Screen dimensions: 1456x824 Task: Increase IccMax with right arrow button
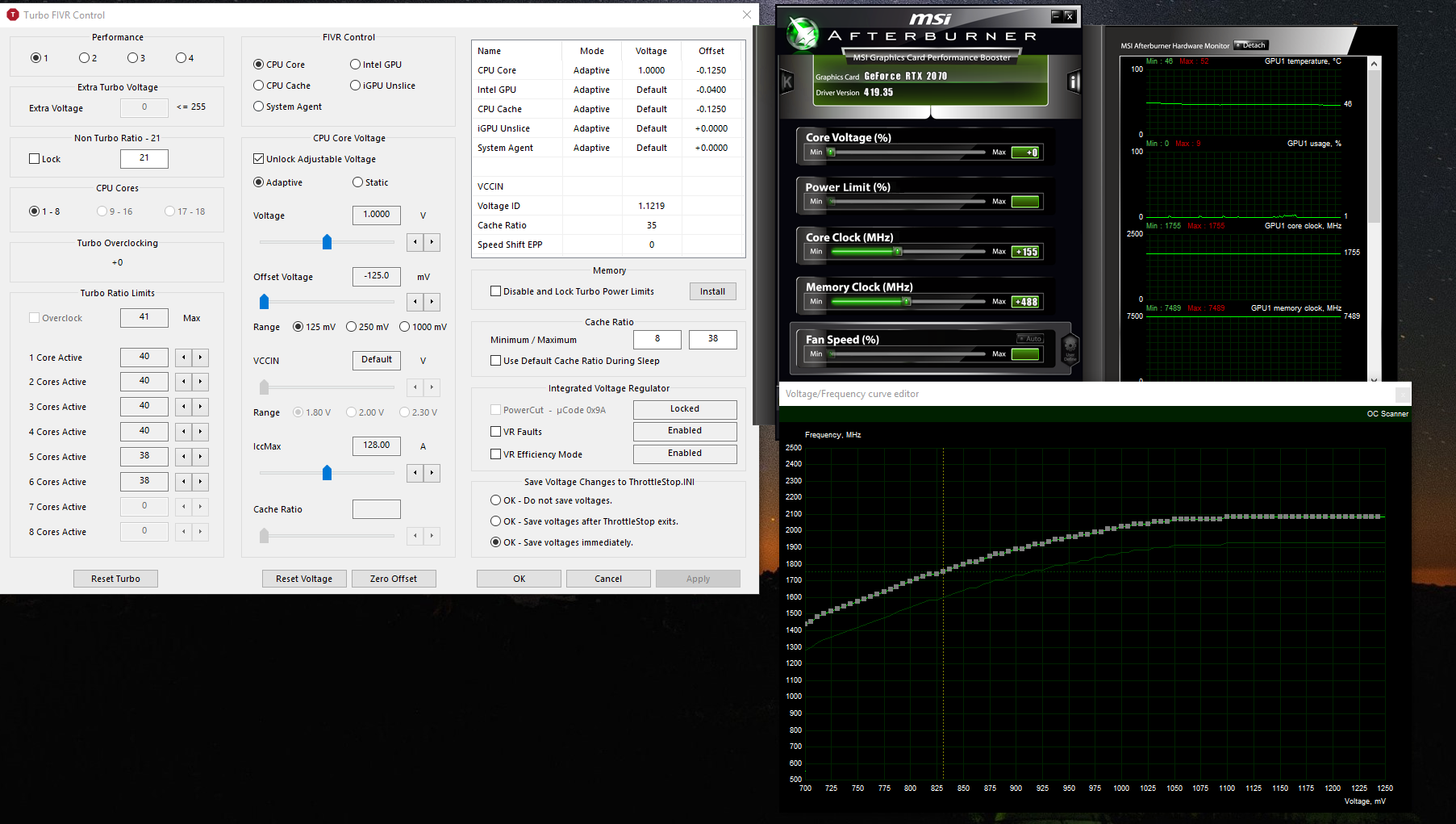[432, 473]
